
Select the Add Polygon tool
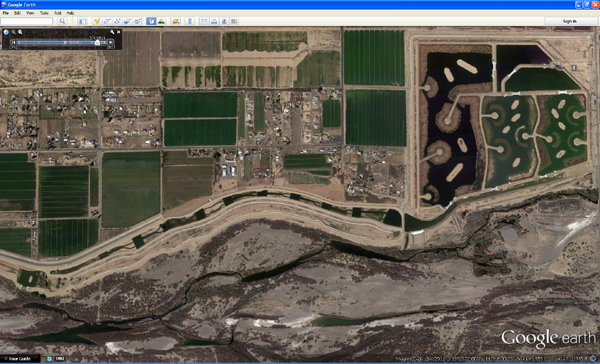tap(108, 21)
